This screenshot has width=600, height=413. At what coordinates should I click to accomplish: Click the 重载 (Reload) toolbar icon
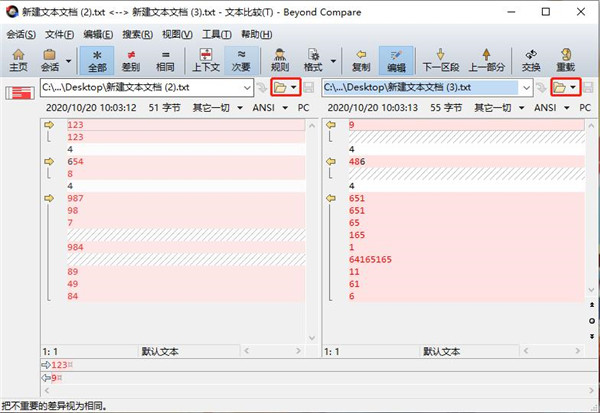tap(566, 60)
